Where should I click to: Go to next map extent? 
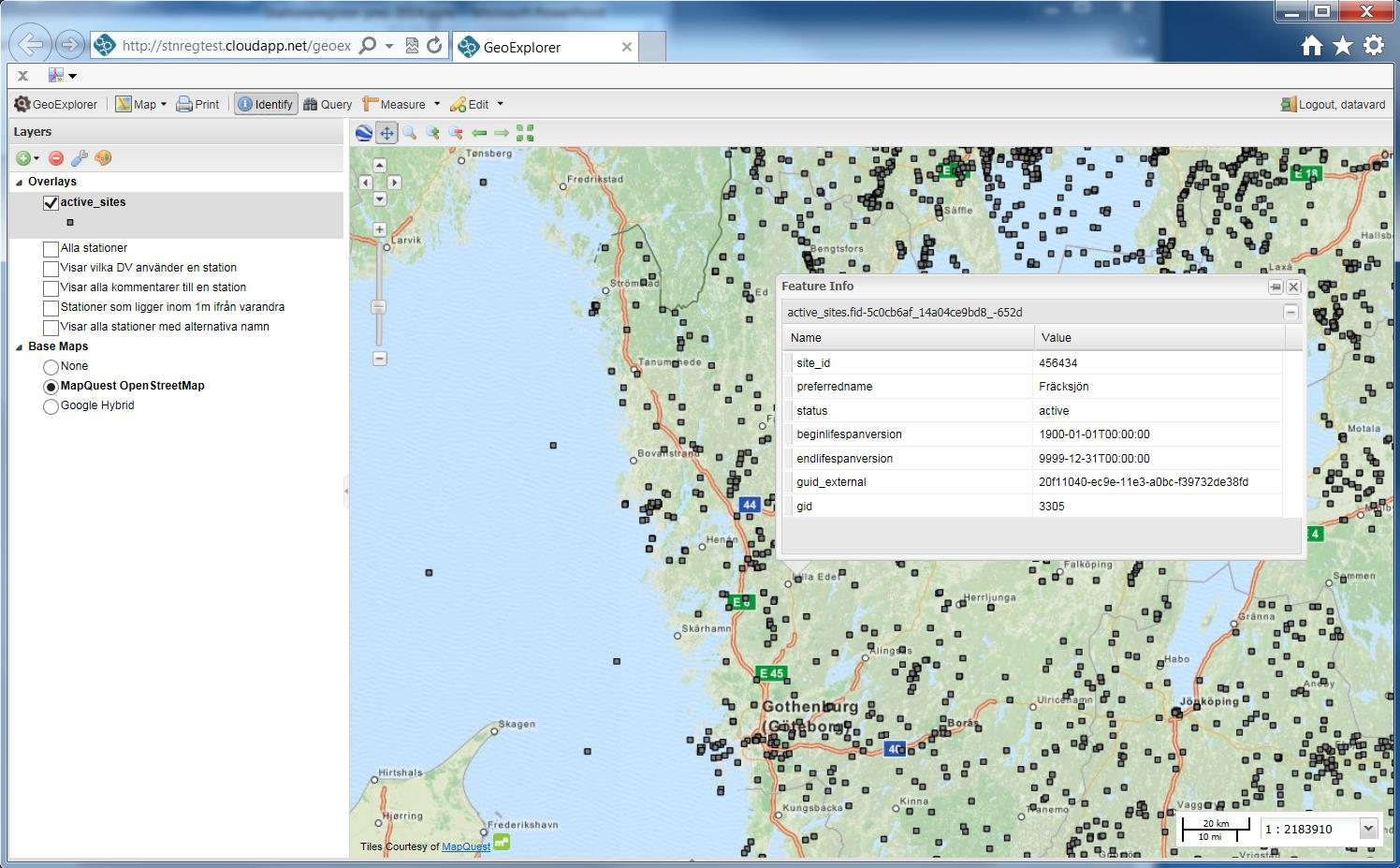(502, 133)
